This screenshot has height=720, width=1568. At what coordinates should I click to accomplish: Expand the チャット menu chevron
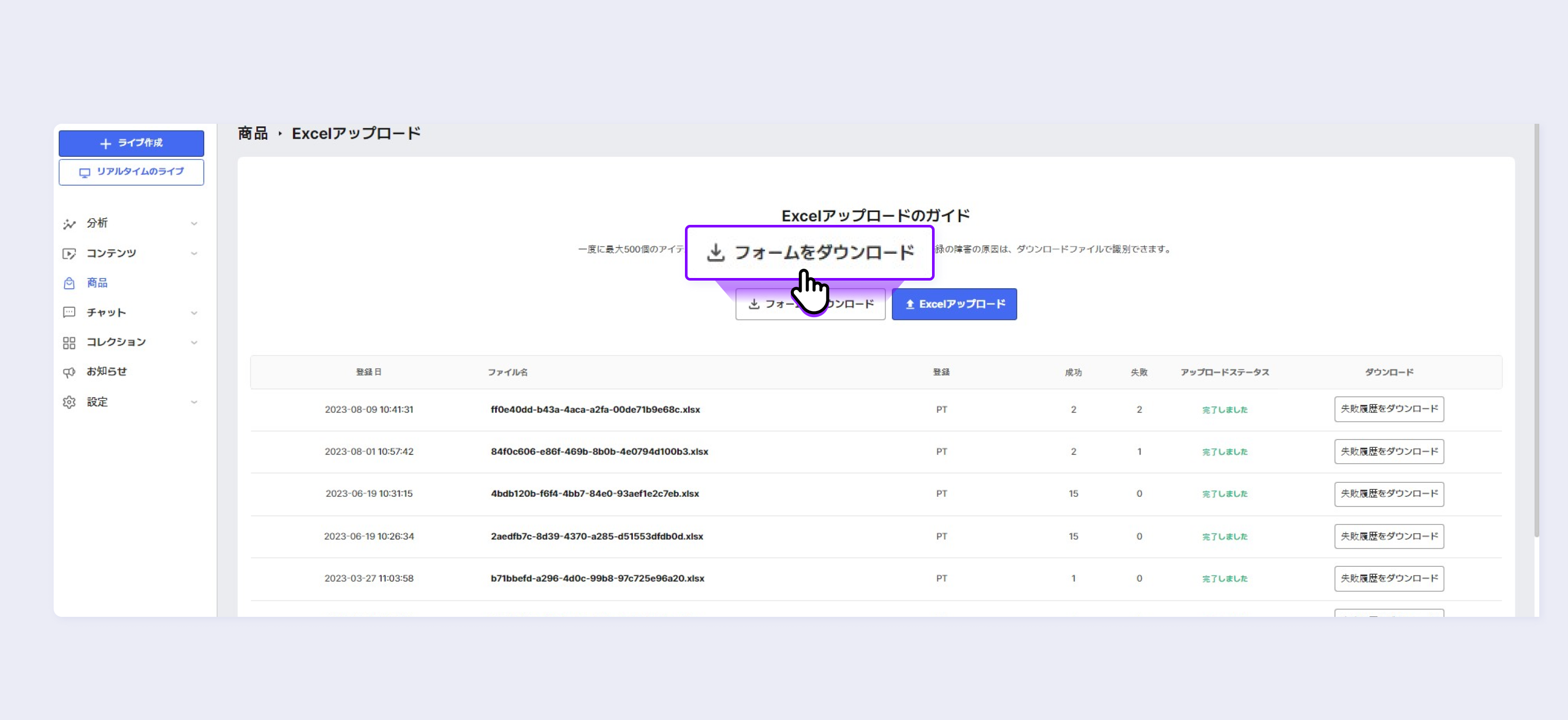194,313
